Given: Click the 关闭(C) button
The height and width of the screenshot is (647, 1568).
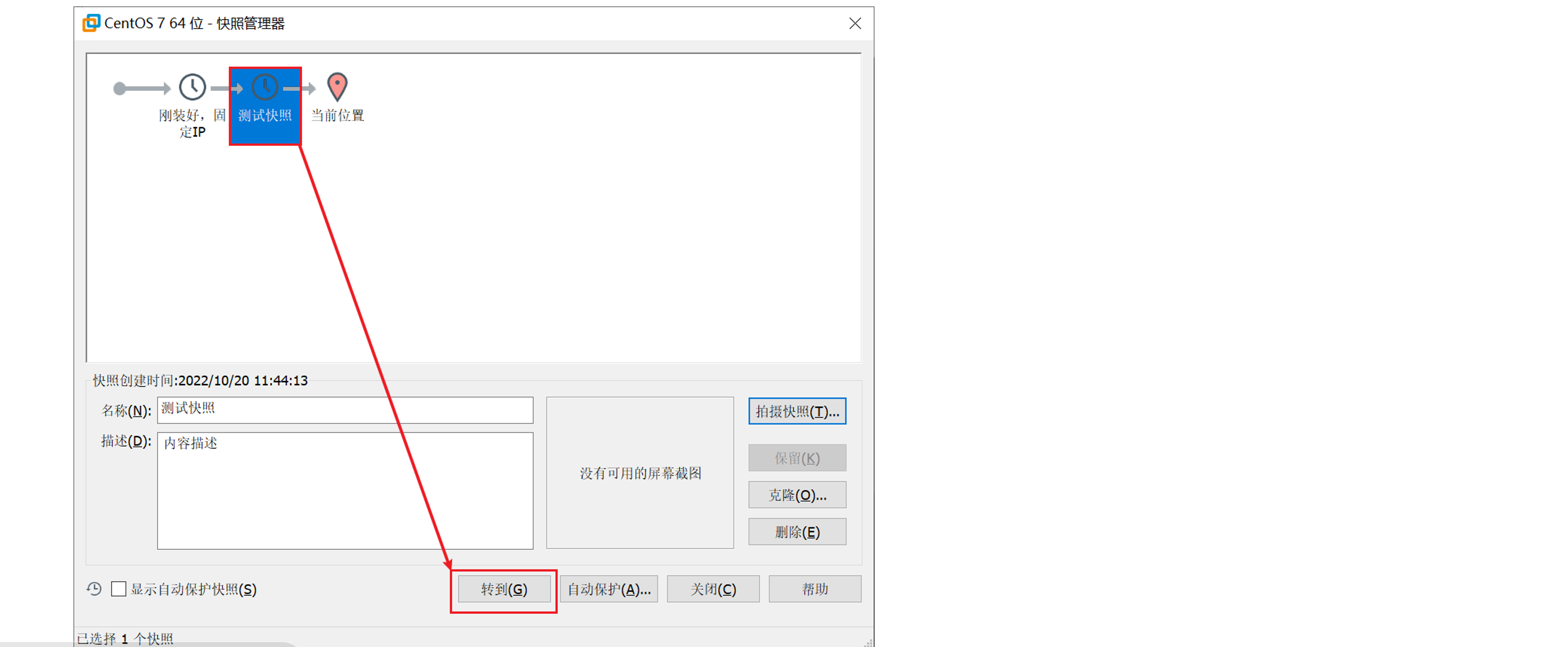Looking at the screenshot, I should [x=713, y=589].
